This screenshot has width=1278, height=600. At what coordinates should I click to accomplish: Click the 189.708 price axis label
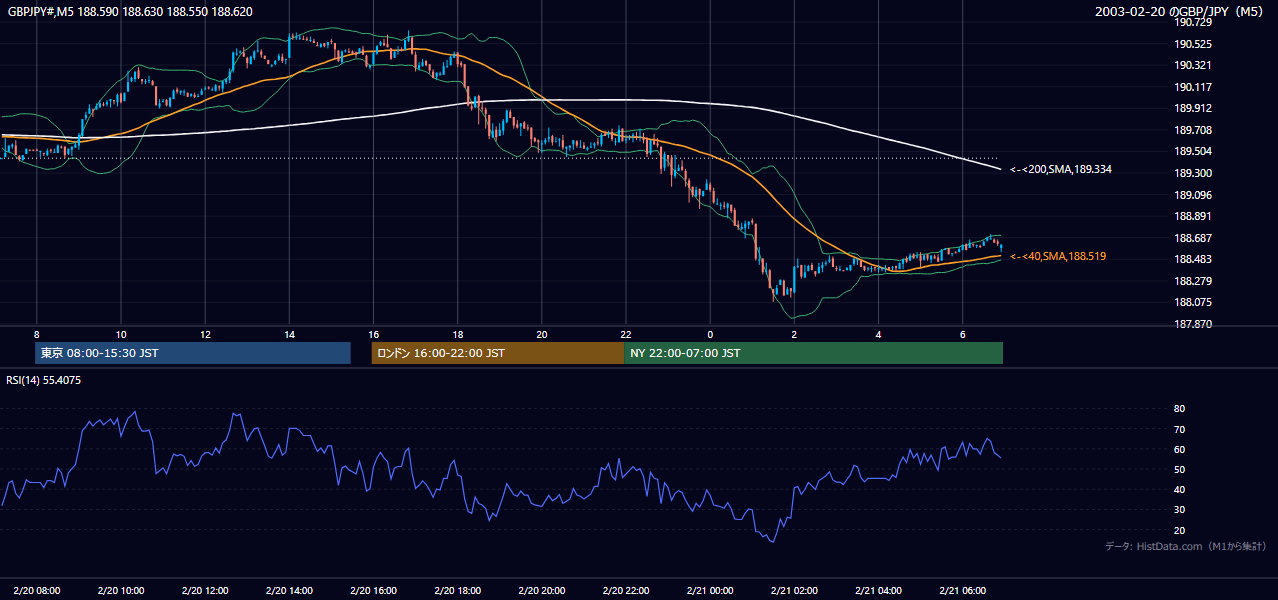1191,131
